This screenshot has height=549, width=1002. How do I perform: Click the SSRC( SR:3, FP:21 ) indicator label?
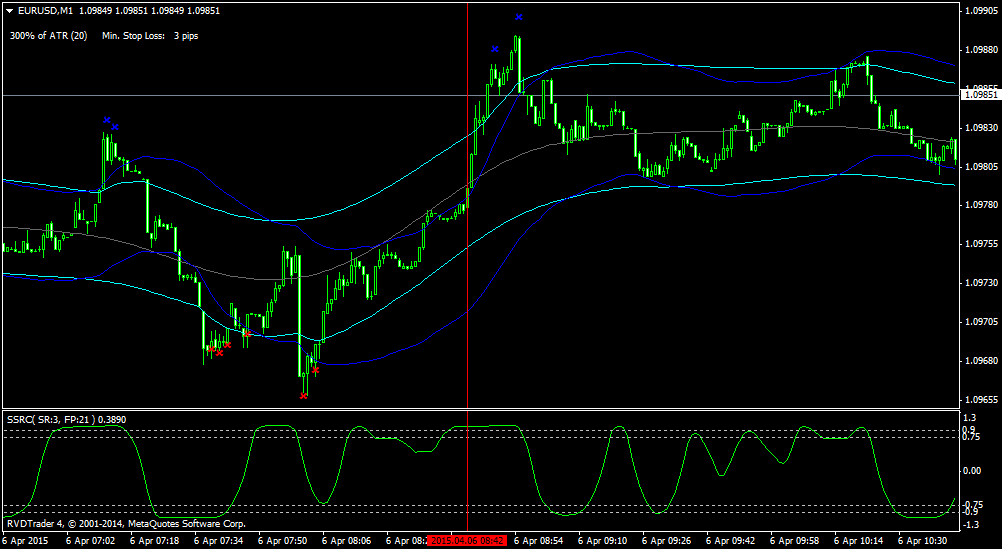(66, 419)
